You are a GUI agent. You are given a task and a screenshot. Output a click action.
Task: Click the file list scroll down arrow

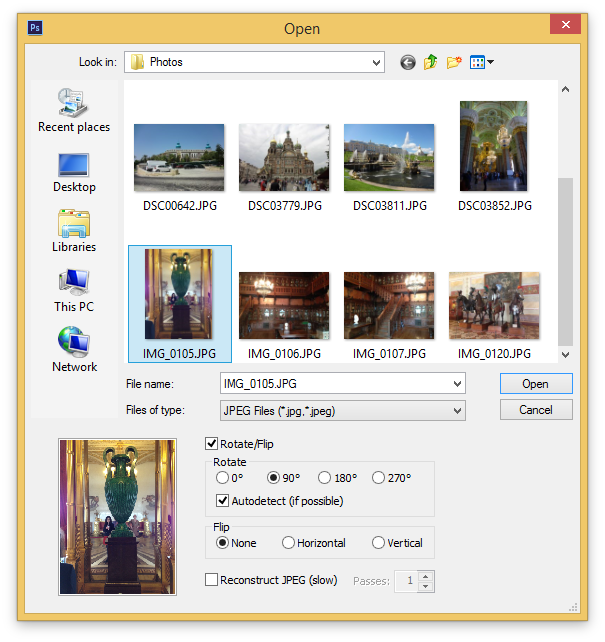tap(565, 355)
